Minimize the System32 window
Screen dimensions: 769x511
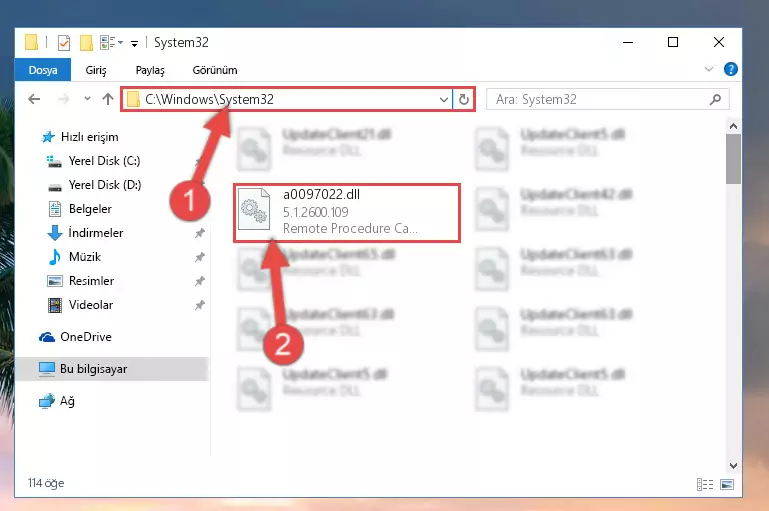[x=628, y=43]
